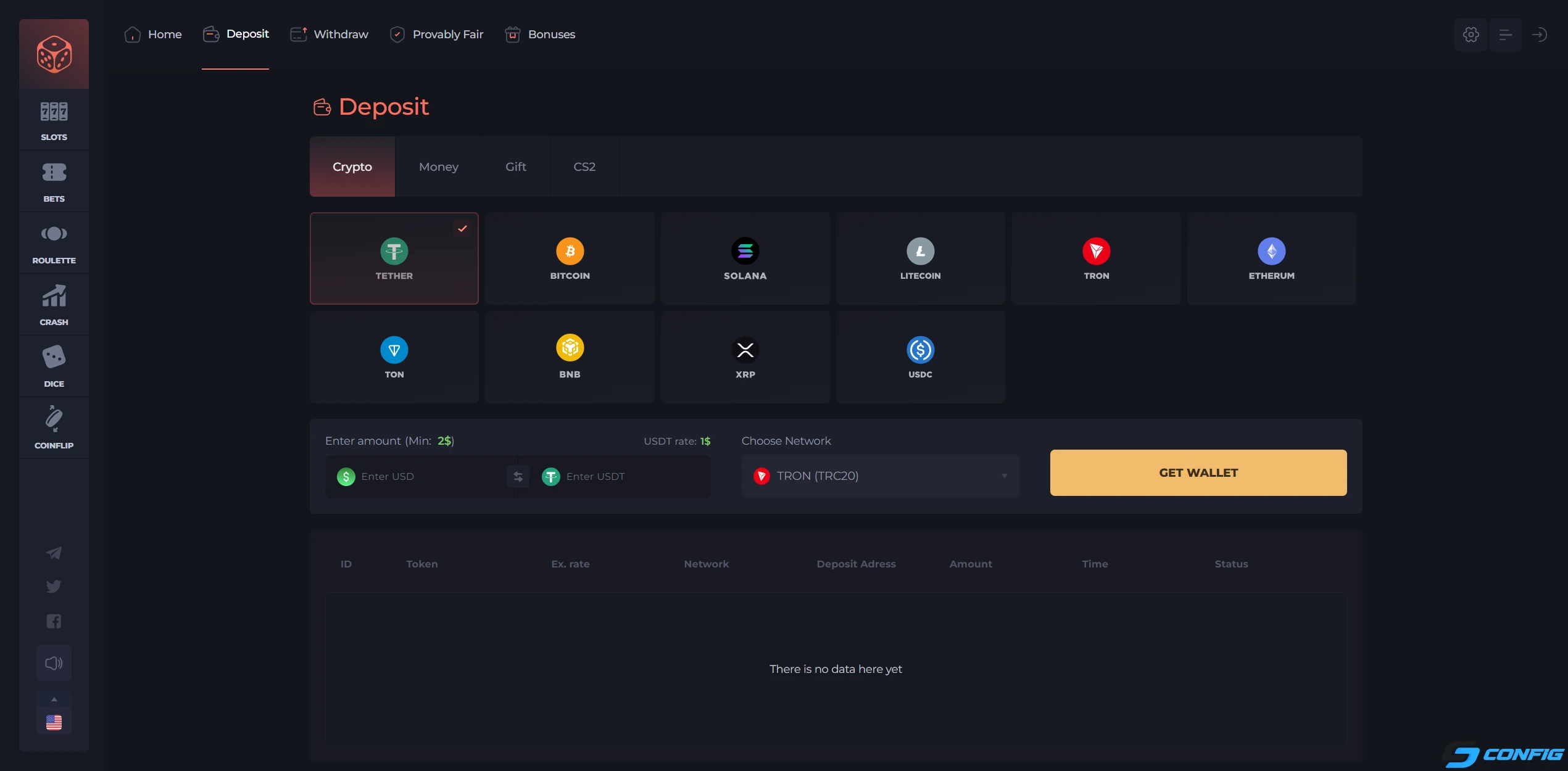Navigate to the Bonuses page

(539, 35)
